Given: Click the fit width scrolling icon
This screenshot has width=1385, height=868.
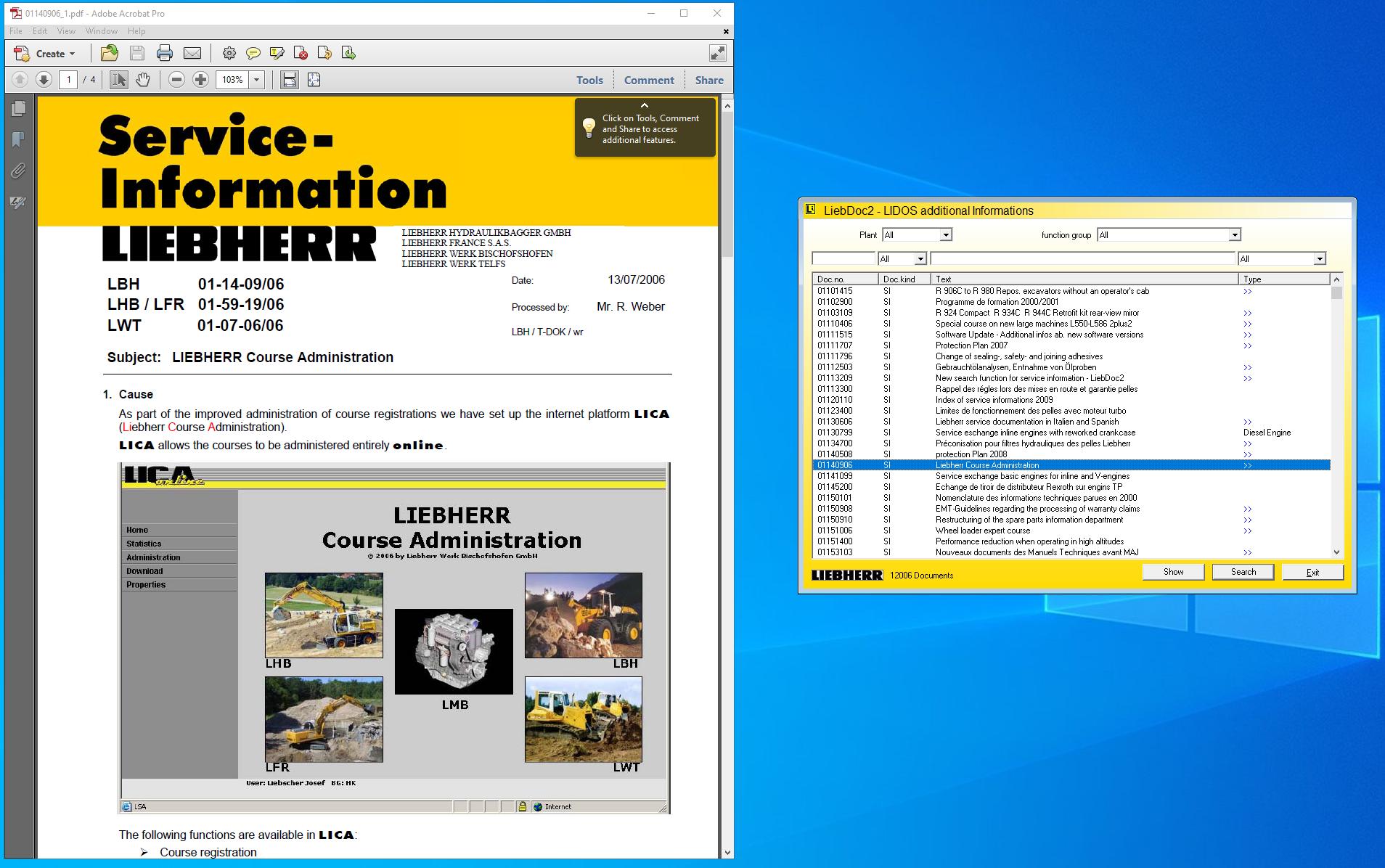Looking at the screenshot, I should click(x=290, y=80).
